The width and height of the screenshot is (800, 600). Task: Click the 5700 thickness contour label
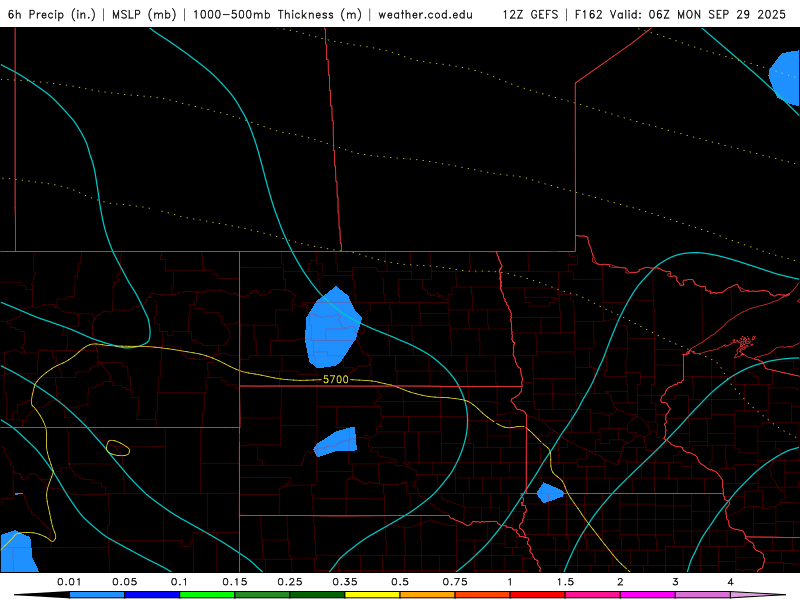336,380
